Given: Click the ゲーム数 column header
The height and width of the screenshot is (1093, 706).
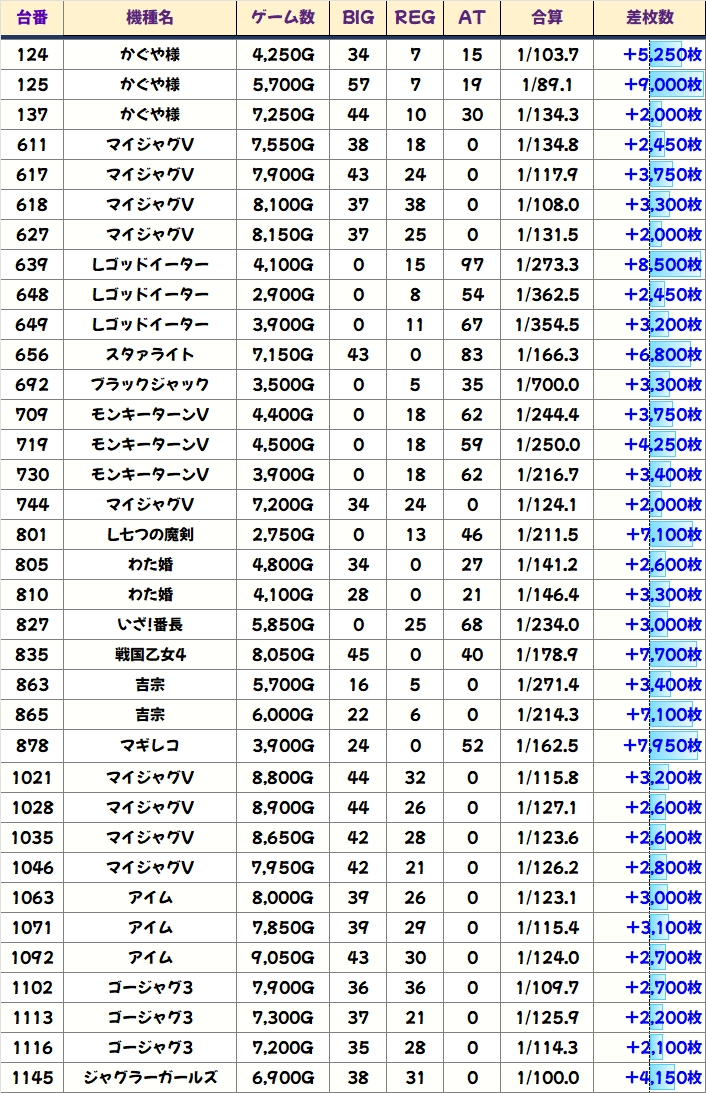Looking at the screenshot, I should [x=283, y=17].
